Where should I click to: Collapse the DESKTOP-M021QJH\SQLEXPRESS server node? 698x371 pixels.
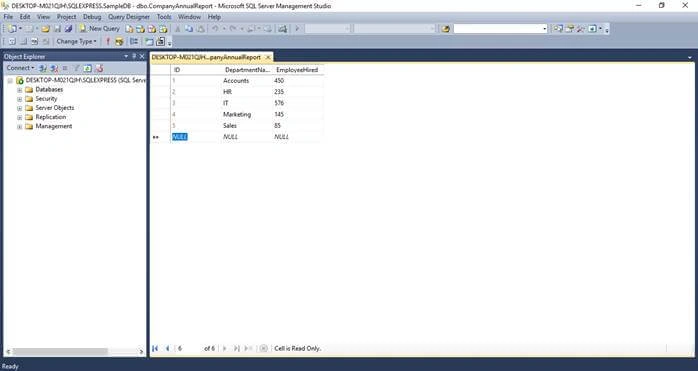[x=10, y=81]
